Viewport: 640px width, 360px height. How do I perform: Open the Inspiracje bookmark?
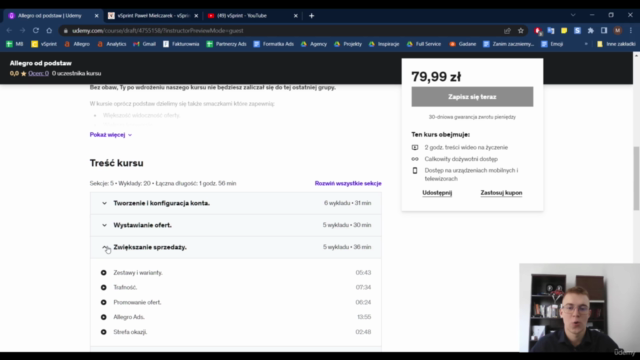point(384,44)
